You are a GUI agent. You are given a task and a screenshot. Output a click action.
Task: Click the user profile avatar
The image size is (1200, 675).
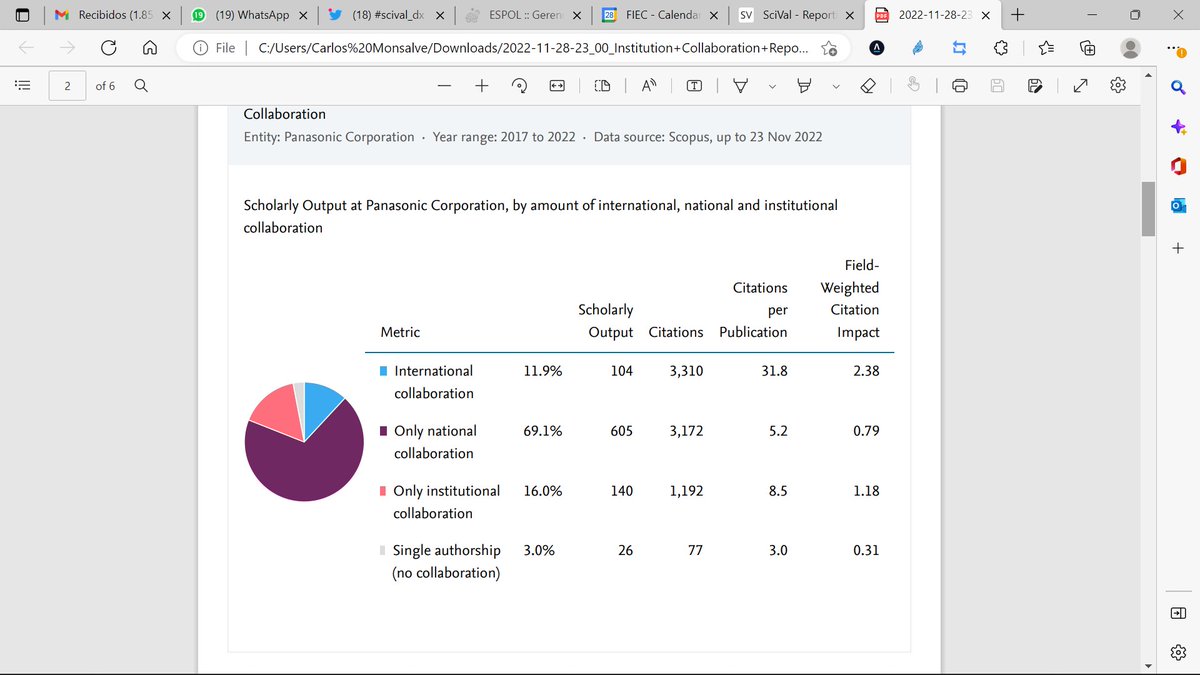coord(1131,48)
